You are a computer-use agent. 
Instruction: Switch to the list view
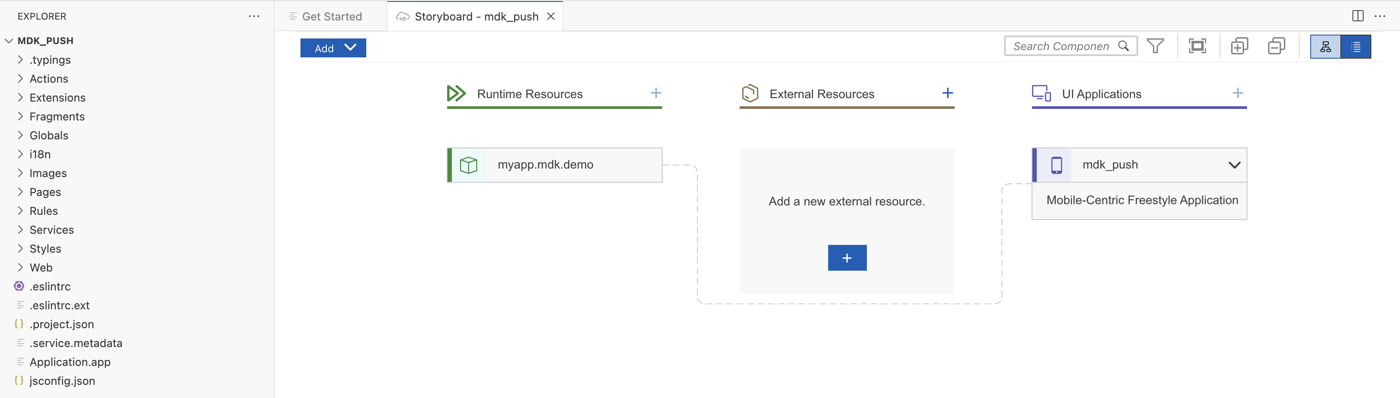click(x=1356, y=47)
